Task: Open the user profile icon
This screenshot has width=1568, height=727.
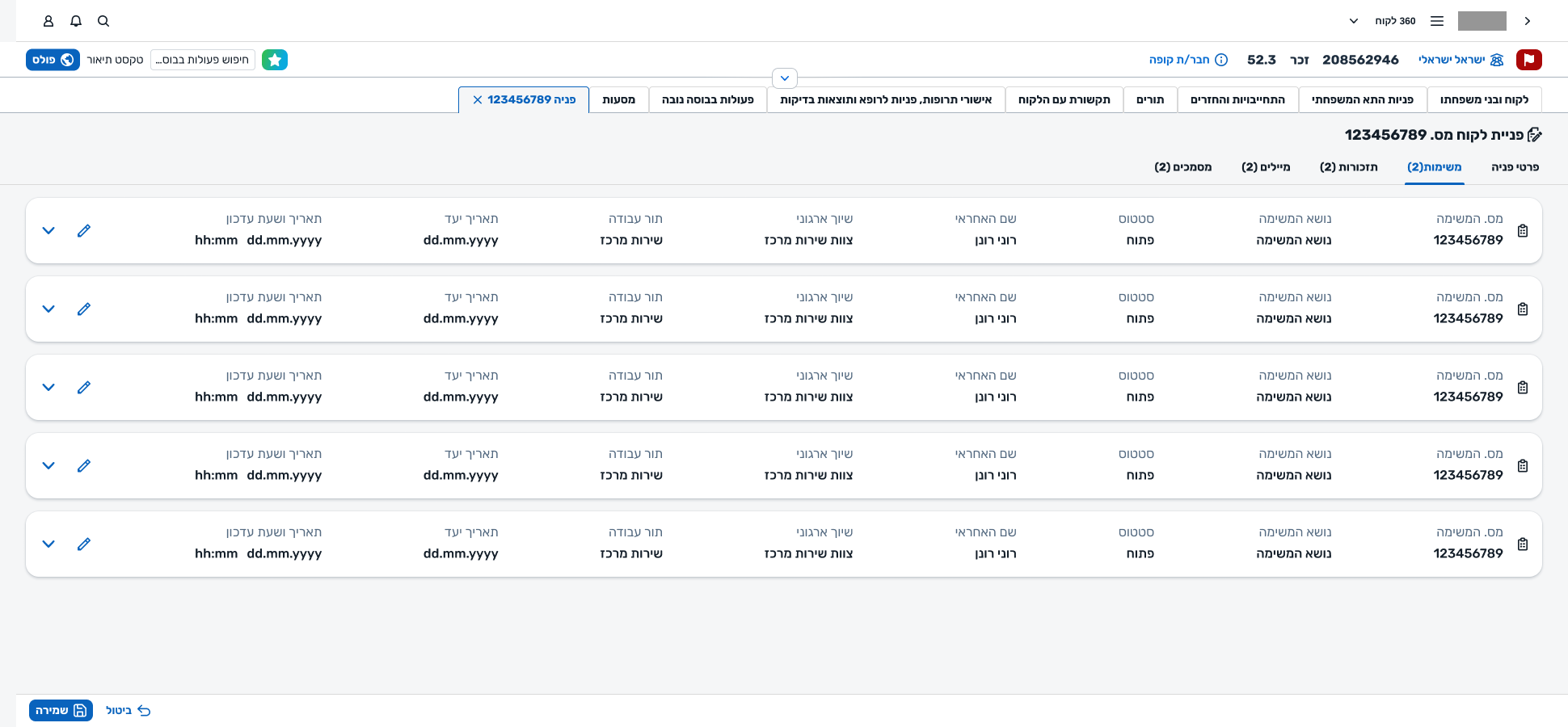Action: [48, 21]
